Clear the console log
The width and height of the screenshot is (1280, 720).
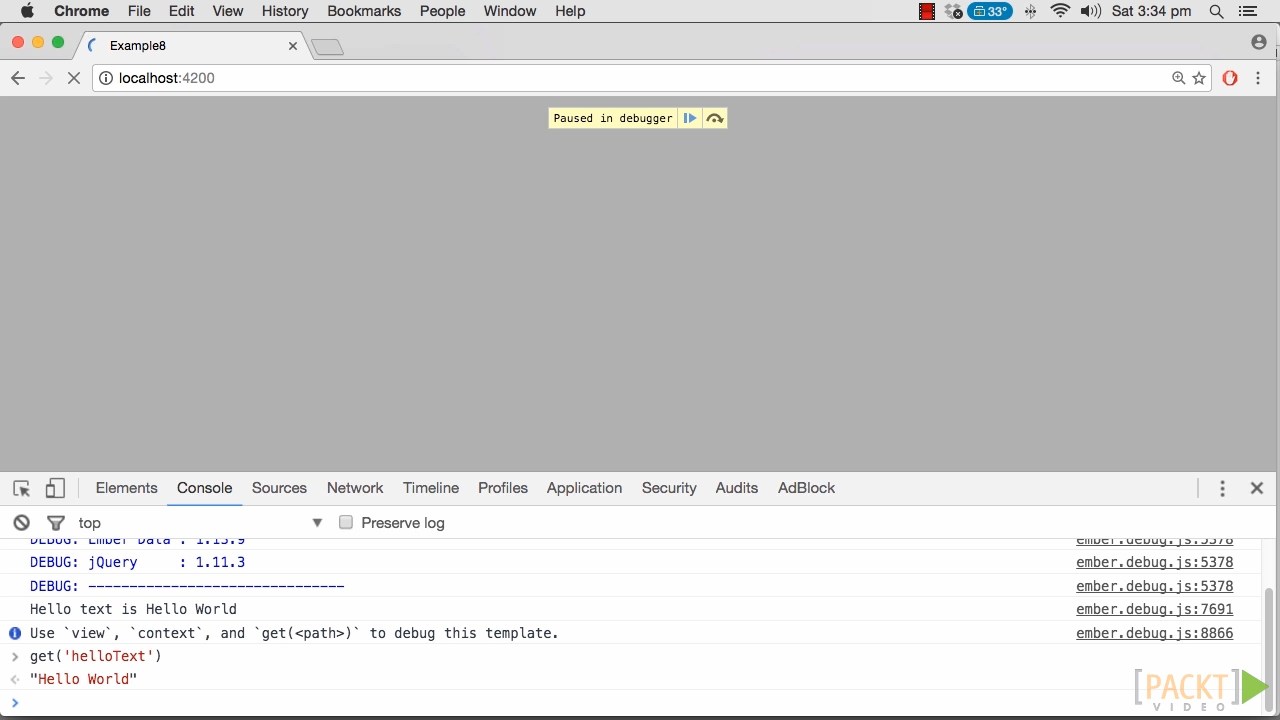[21, 523]
